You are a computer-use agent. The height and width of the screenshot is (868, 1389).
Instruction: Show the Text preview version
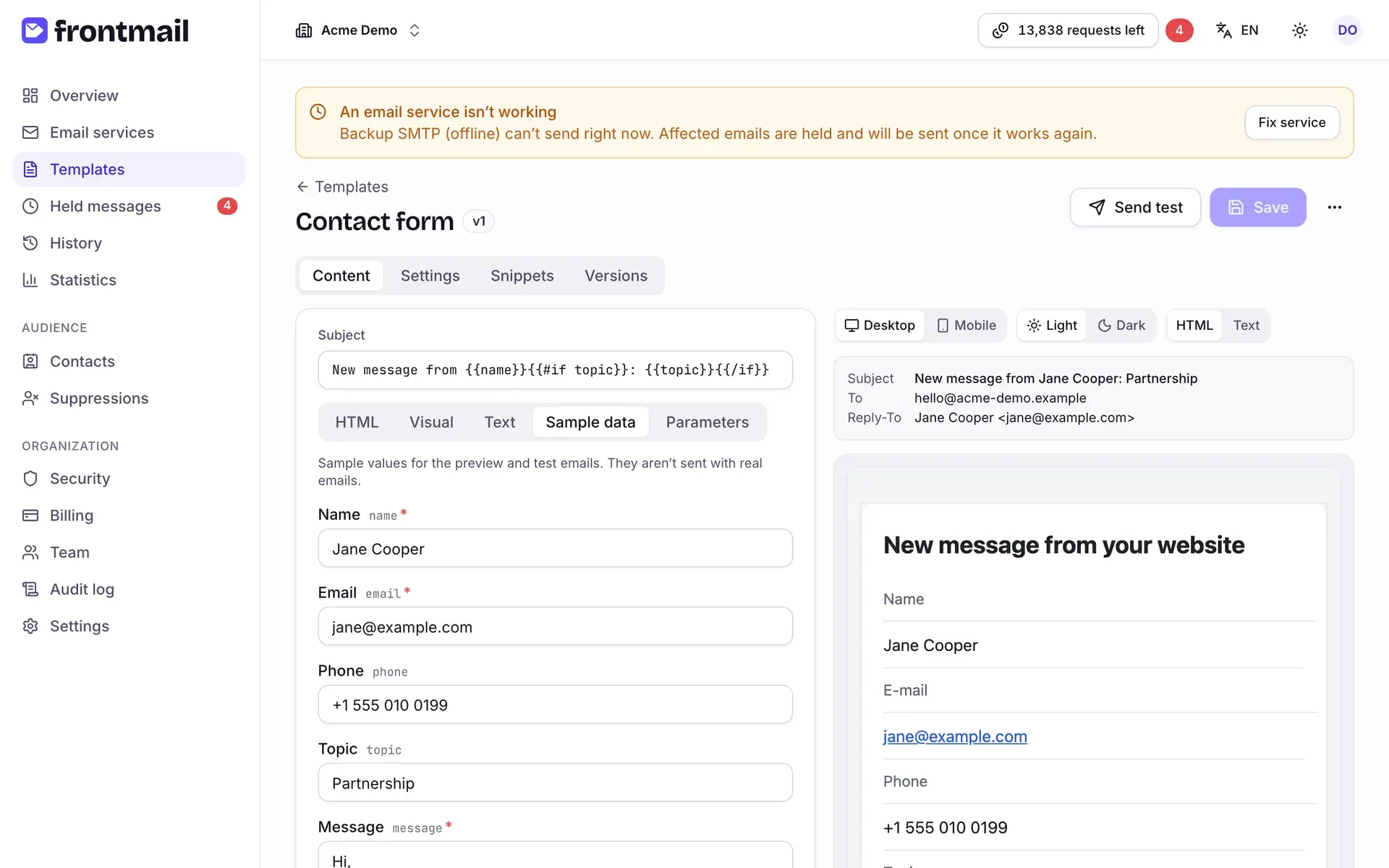click(1246, 325)
